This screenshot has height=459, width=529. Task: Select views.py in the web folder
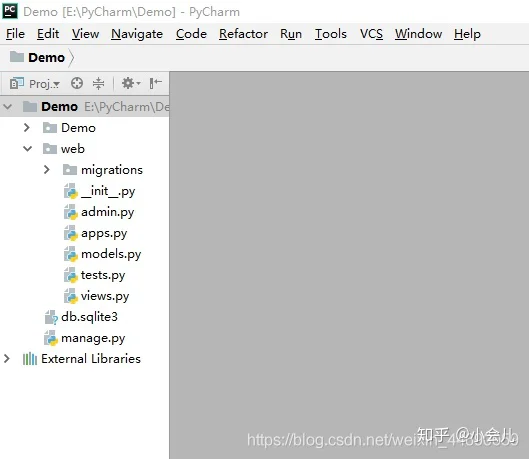tap(96, 296)
